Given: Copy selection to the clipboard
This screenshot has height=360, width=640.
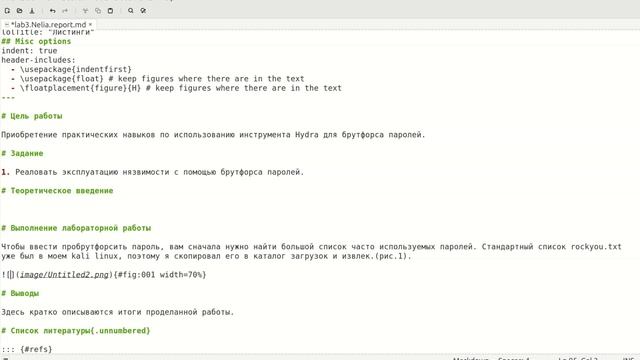Looking at the screenshot, I should [98, 11].
